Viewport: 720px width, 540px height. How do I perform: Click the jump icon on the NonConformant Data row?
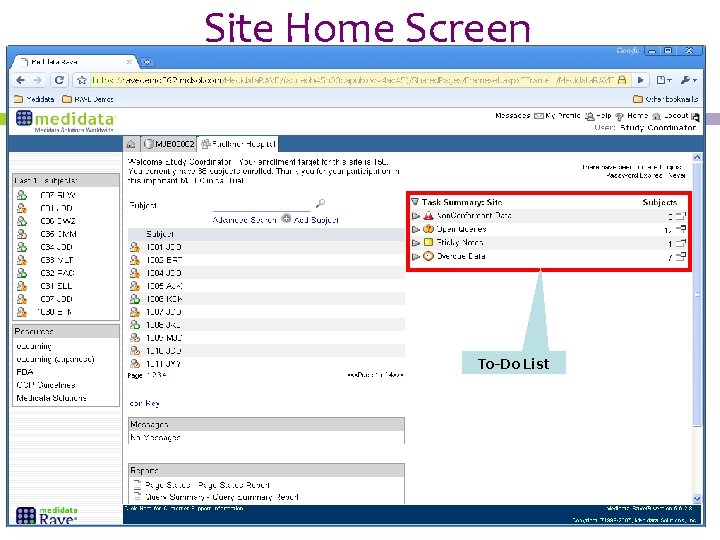pyautogui.click(x=681, y=215)
